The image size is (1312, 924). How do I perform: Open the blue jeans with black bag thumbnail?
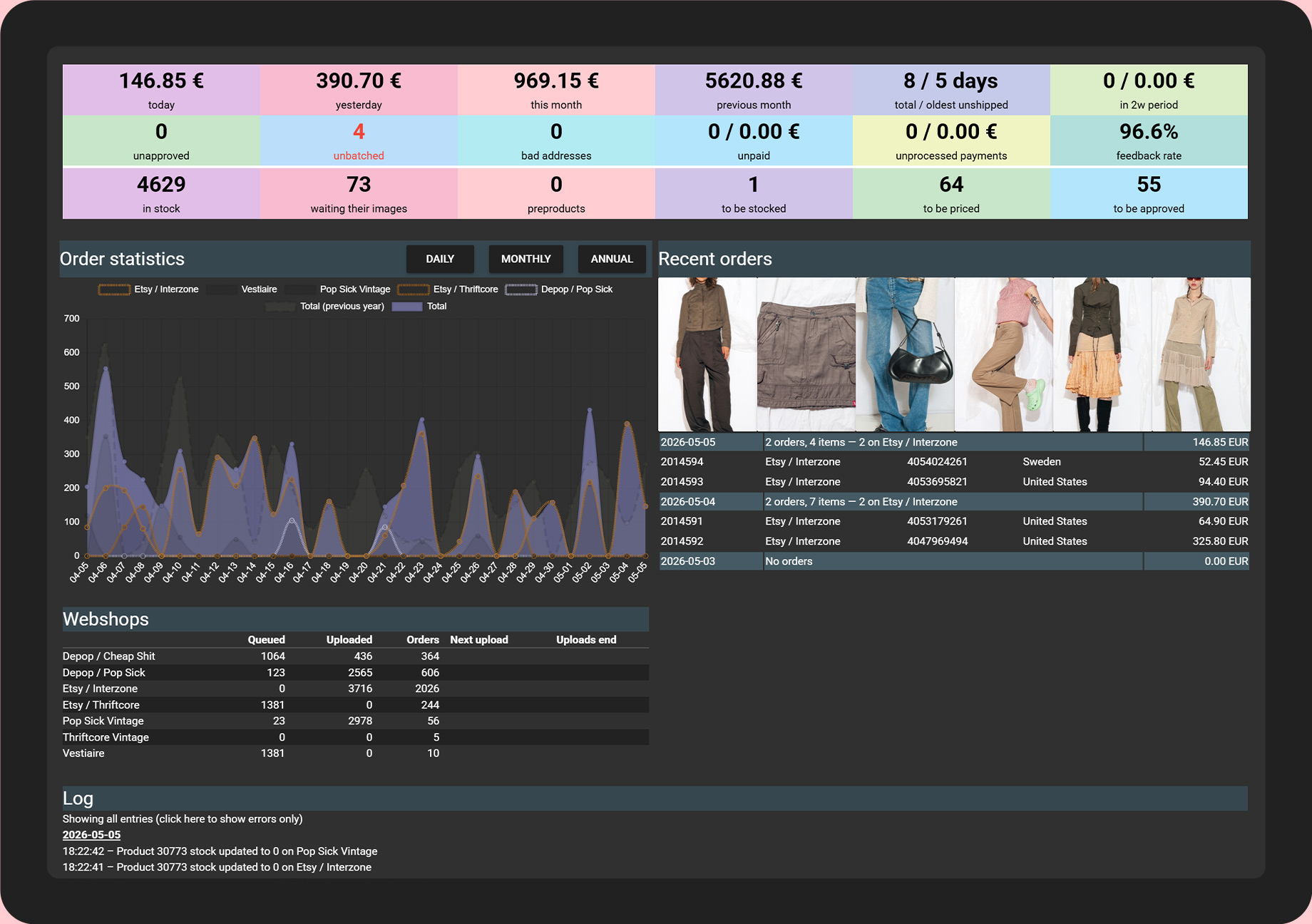(905, 354)
